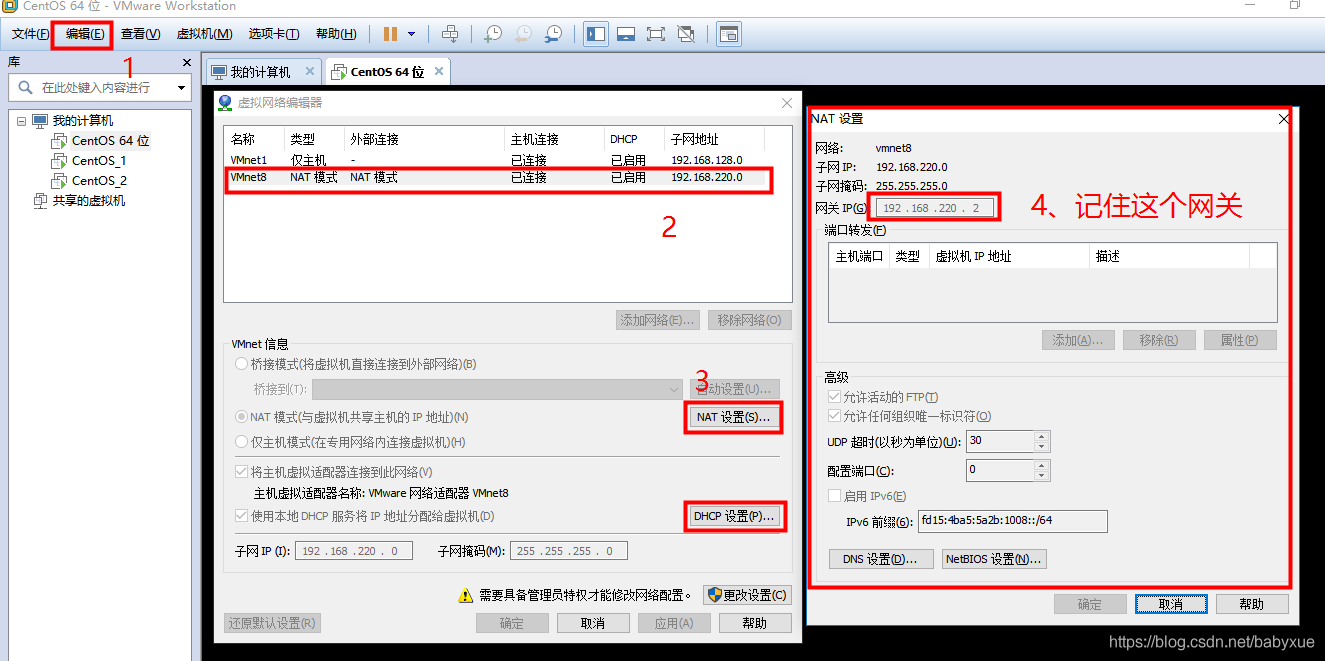Toggle 将主机虚拟适配器连接到此网络 checkbox
This screenshot has height=661, width=1325.
[x=241, y=472]
